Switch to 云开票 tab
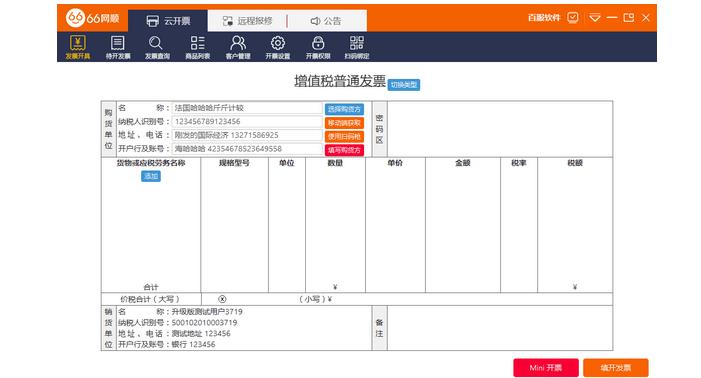The image size is (701, 378). [168, 21]
